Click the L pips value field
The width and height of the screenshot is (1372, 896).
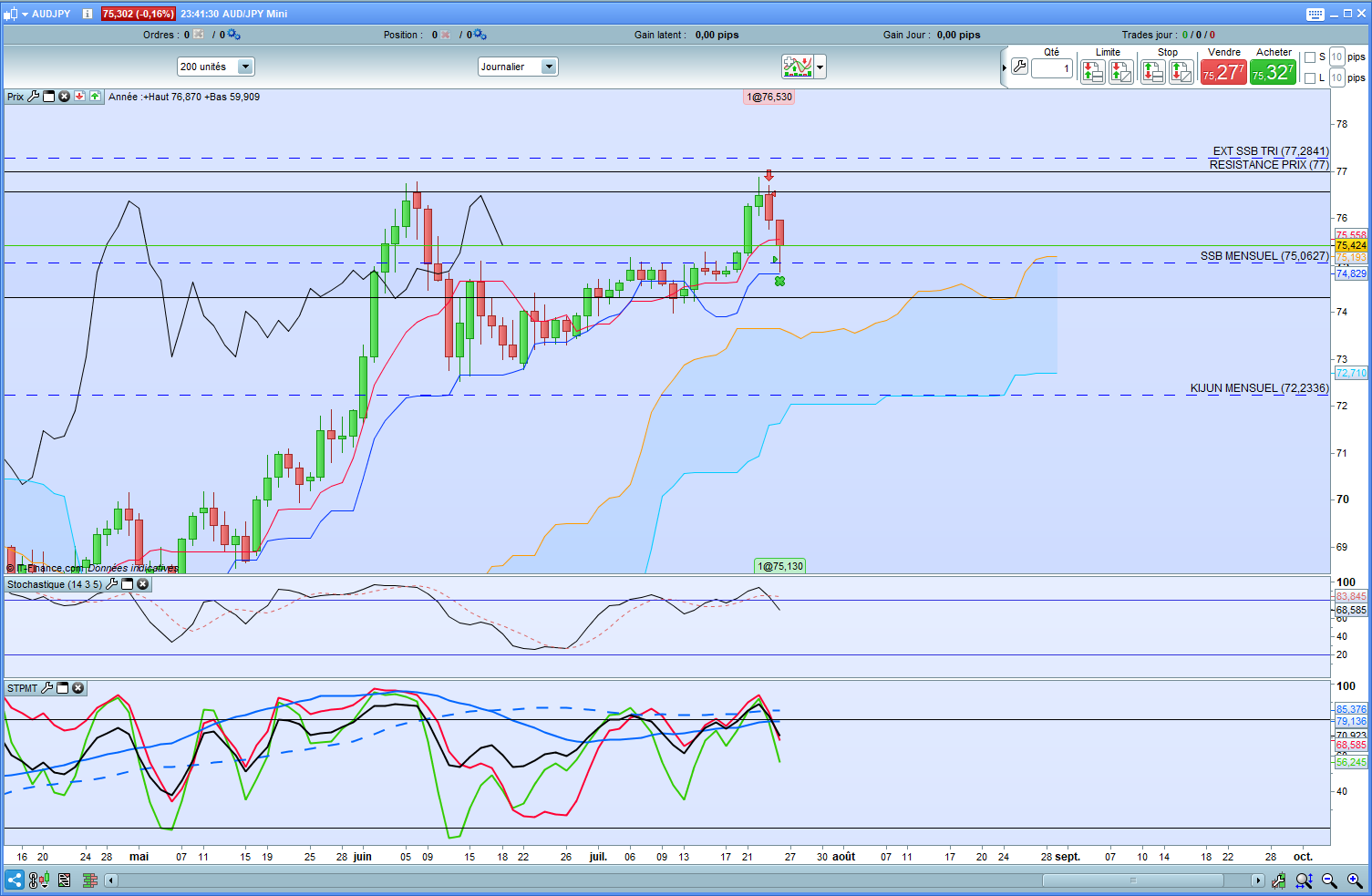(1337, 77)
